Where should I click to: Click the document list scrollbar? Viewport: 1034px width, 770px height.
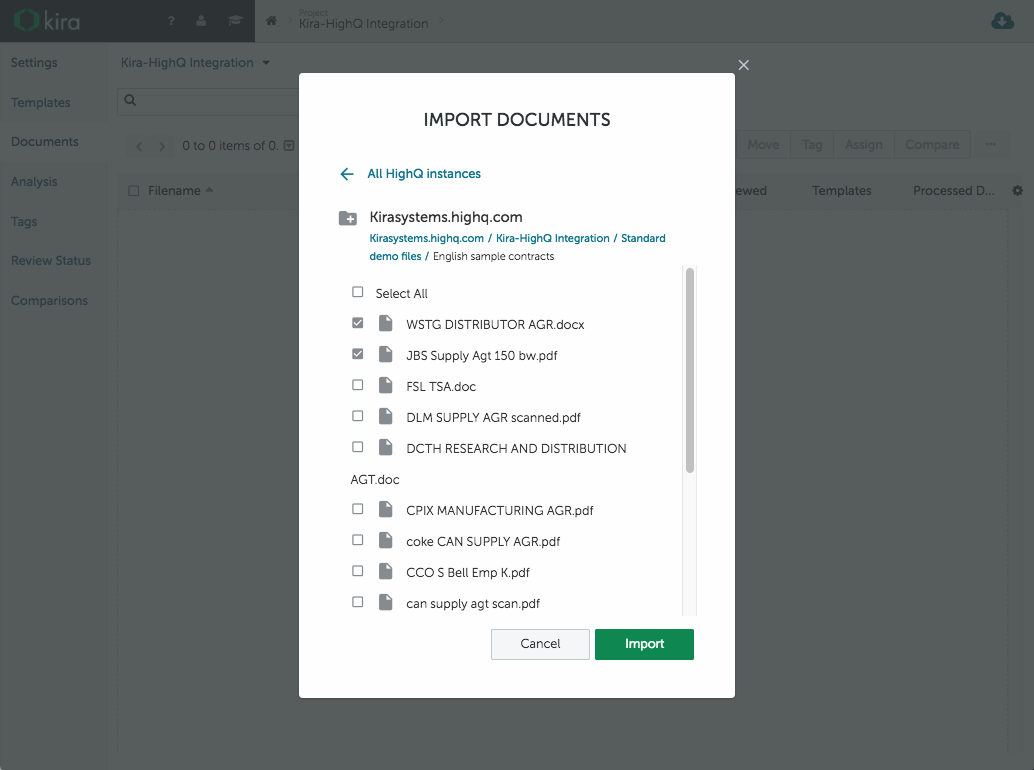690,370
